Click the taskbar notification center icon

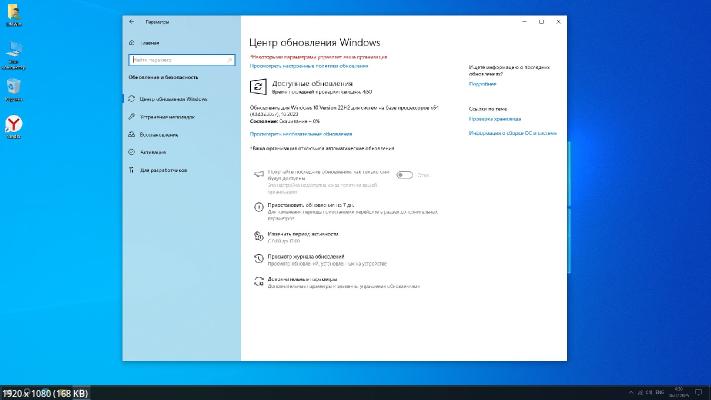[698, 393]
